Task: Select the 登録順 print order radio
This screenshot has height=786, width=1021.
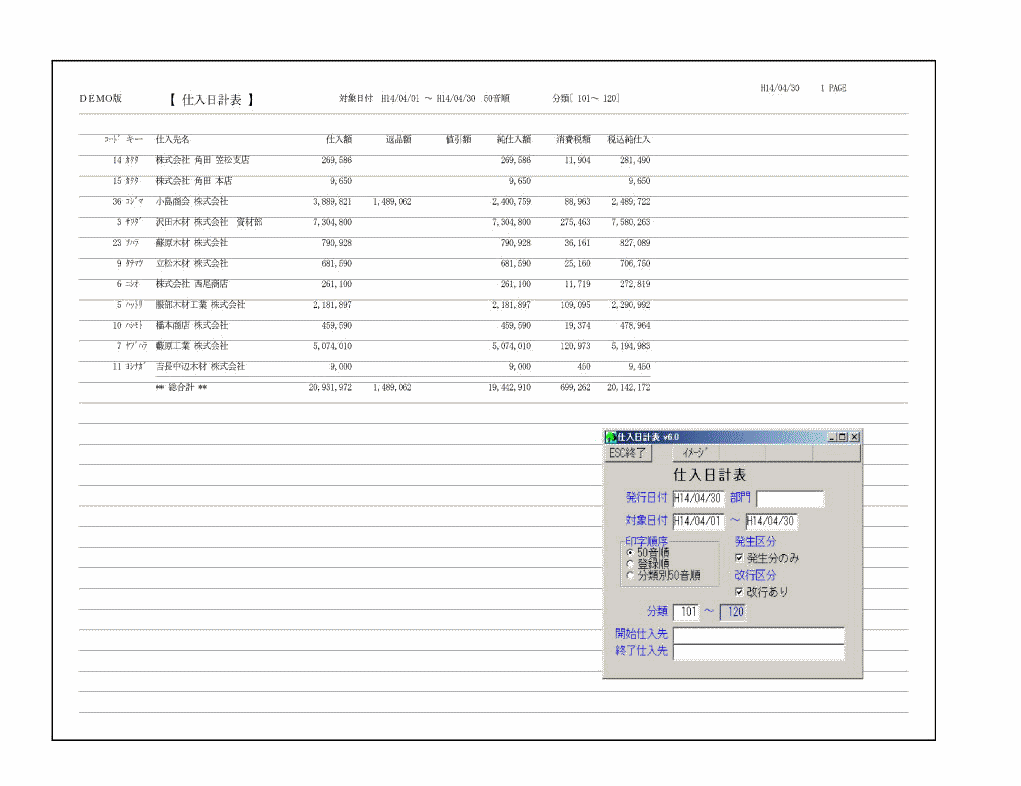Action: (x=630, y=564)
